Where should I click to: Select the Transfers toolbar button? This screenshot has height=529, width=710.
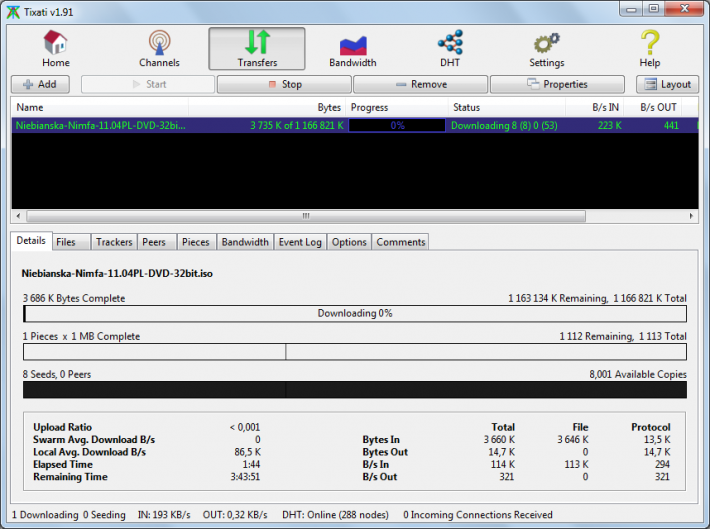(x=257, y=48)
